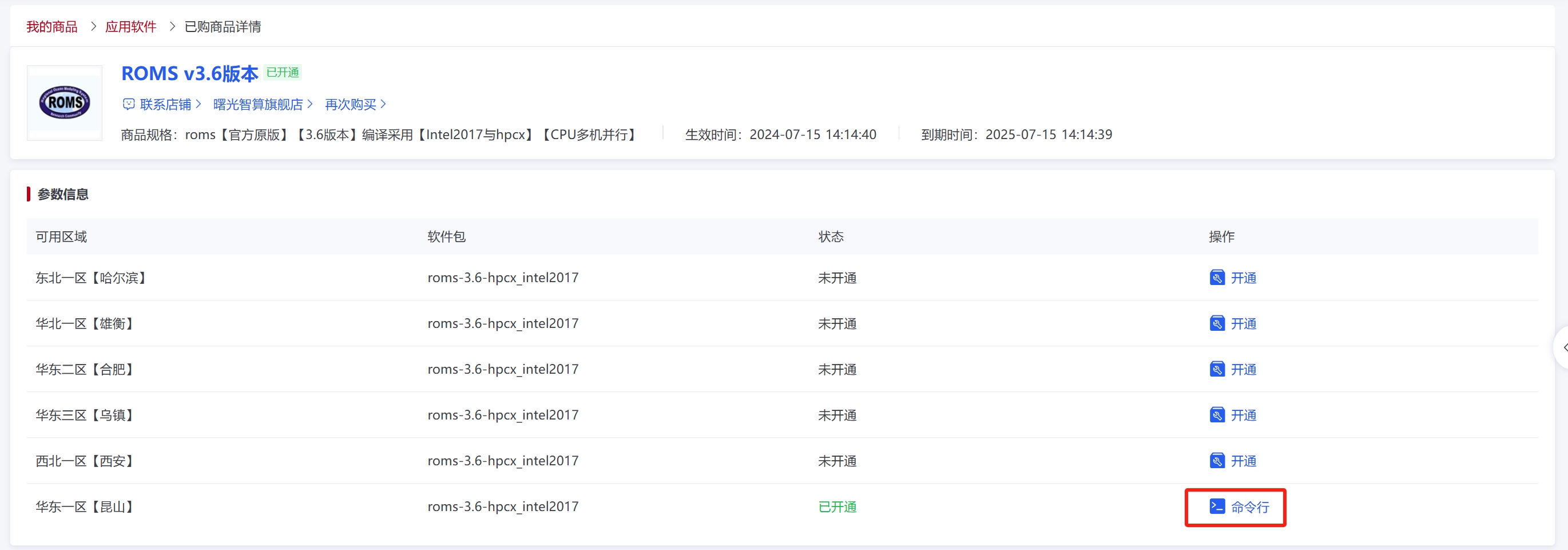Click the activate icon for 华东三区【乌镇】
Screen dimensions: 1568x550
coord(1217,415)
